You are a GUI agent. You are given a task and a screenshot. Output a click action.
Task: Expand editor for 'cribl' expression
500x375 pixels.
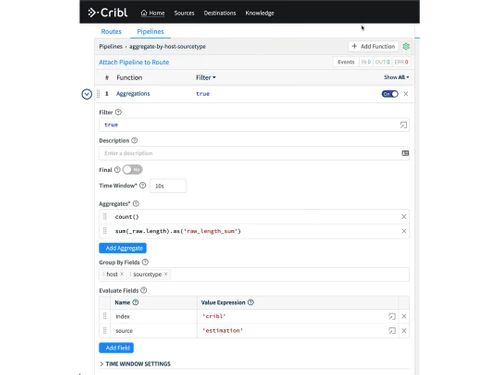(x=392, y=316)
